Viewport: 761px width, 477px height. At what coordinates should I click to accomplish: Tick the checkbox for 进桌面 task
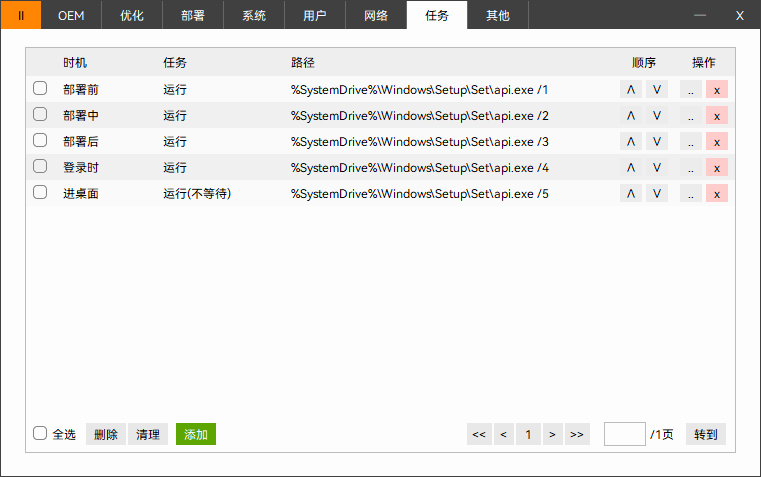point(40,193)
